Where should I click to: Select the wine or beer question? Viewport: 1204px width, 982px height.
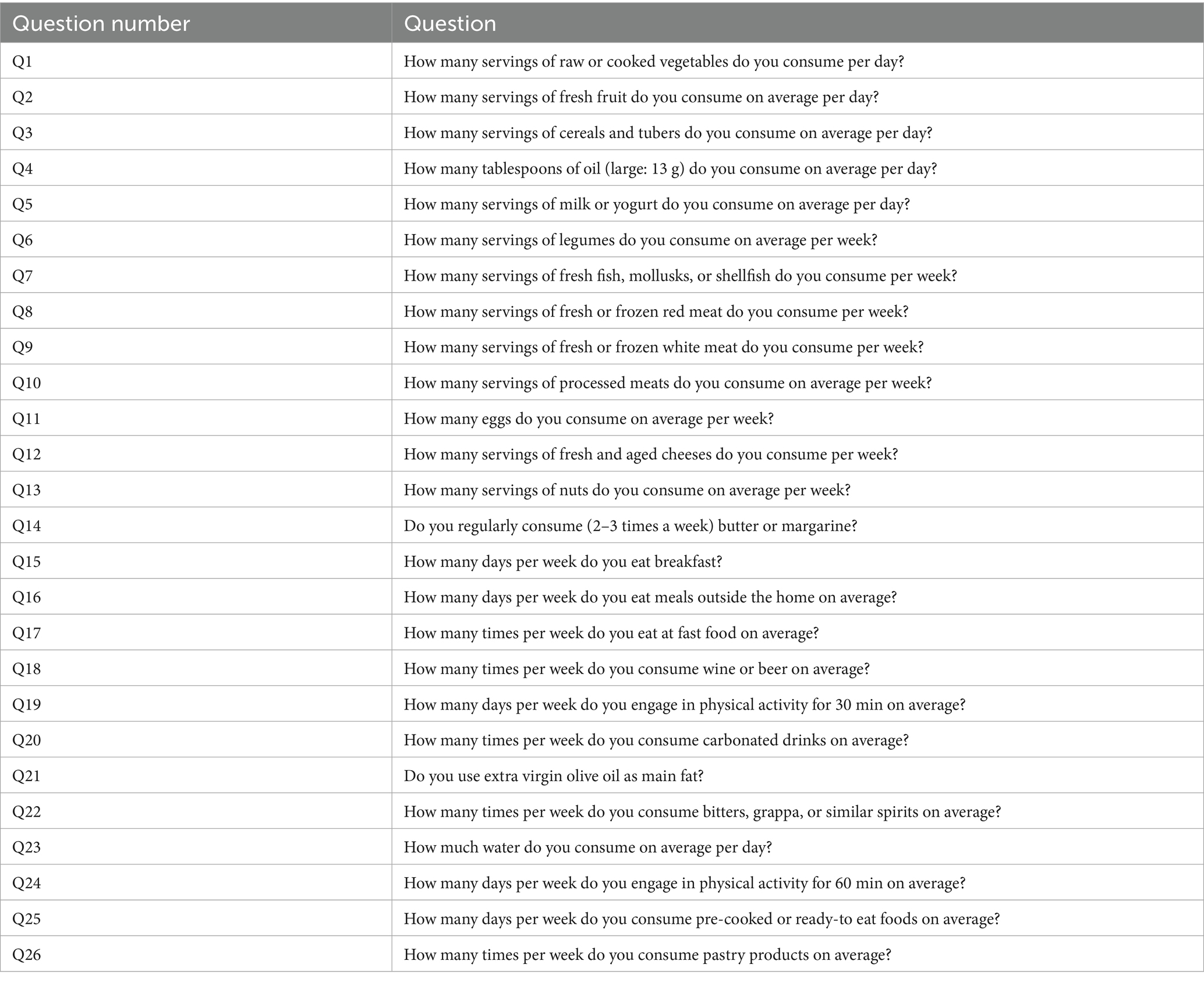pos(636,668)
